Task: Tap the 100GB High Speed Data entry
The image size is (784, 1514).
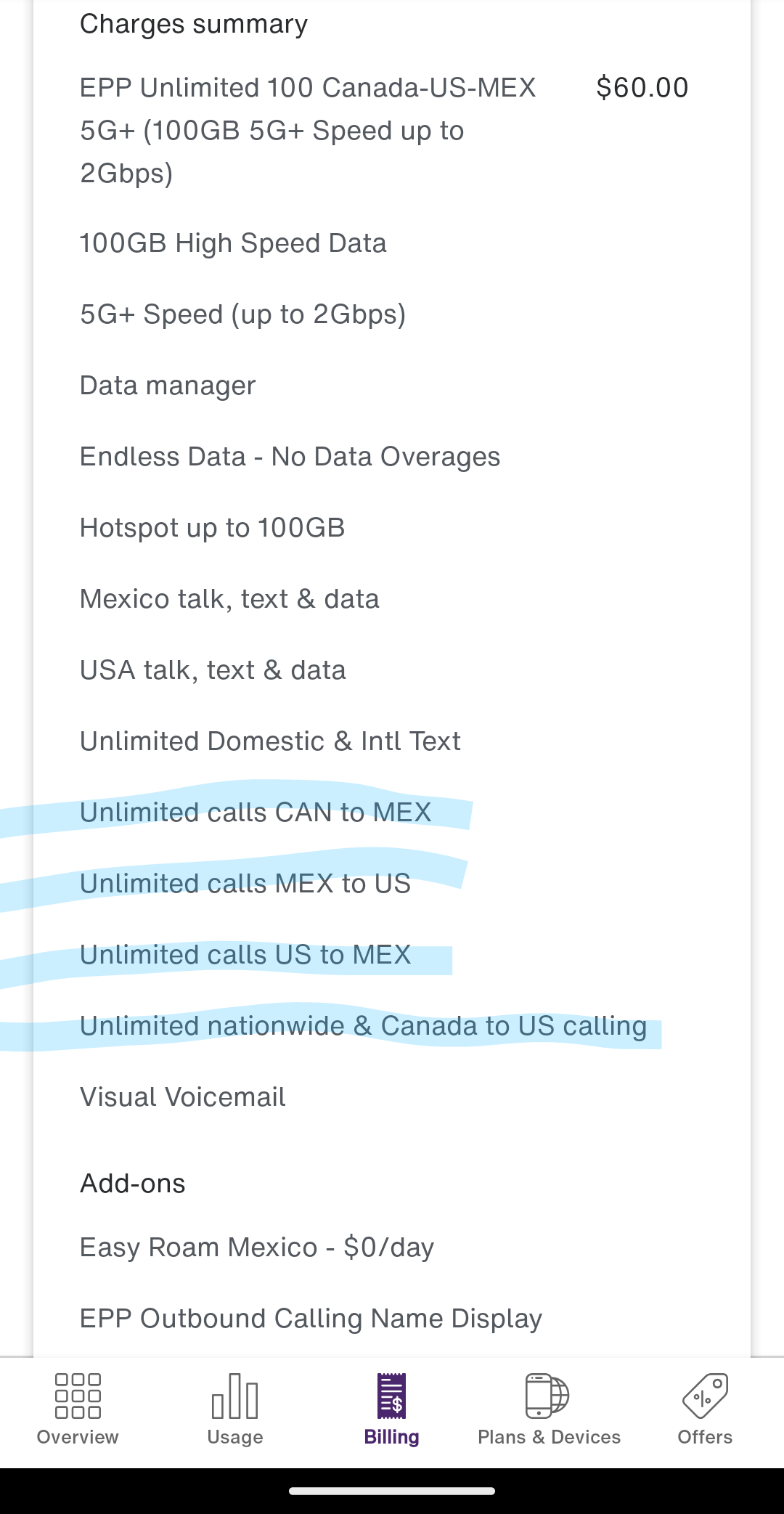Action: 233,242
